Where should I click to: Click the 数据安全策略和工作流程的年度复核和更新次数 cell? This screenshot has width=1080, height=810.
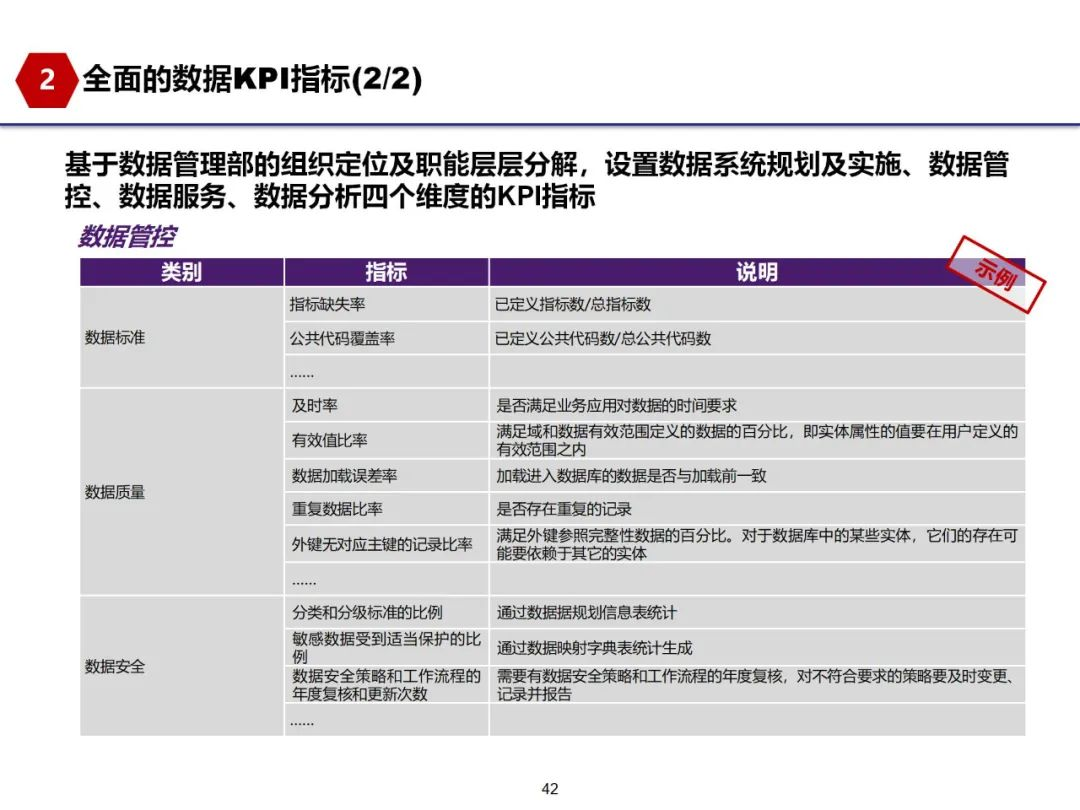(x=386, y=685)
